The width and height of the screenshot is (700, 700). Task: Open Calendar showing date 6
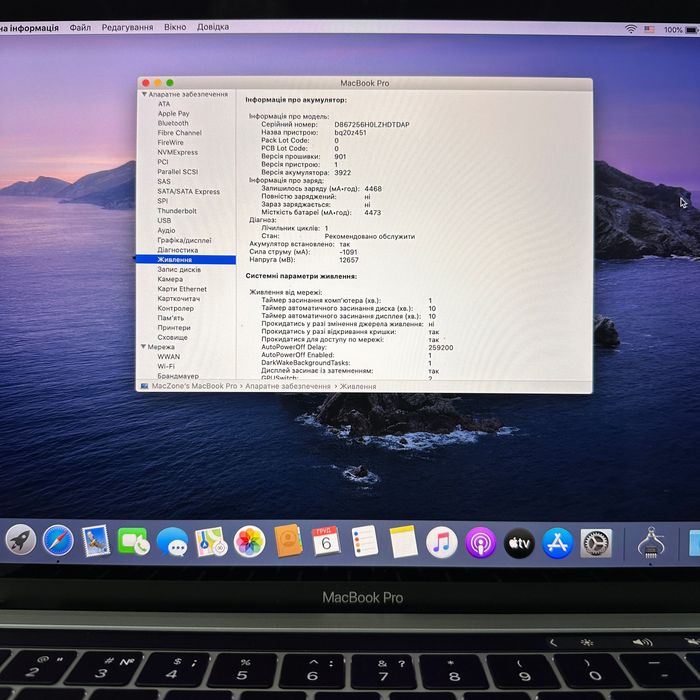326,541
